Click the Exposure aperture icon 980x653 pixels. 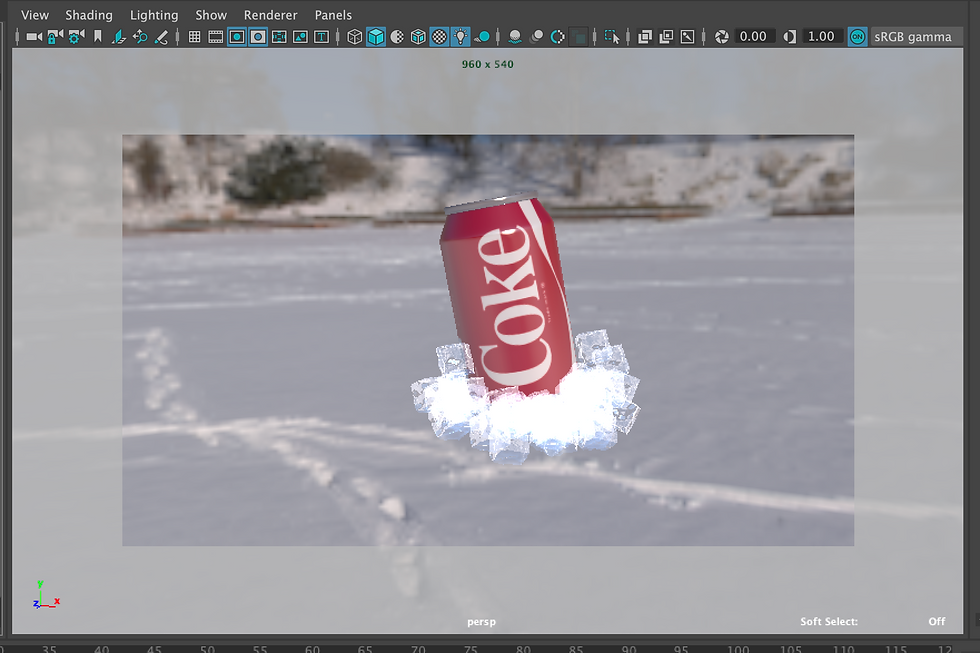pos(721,37)
